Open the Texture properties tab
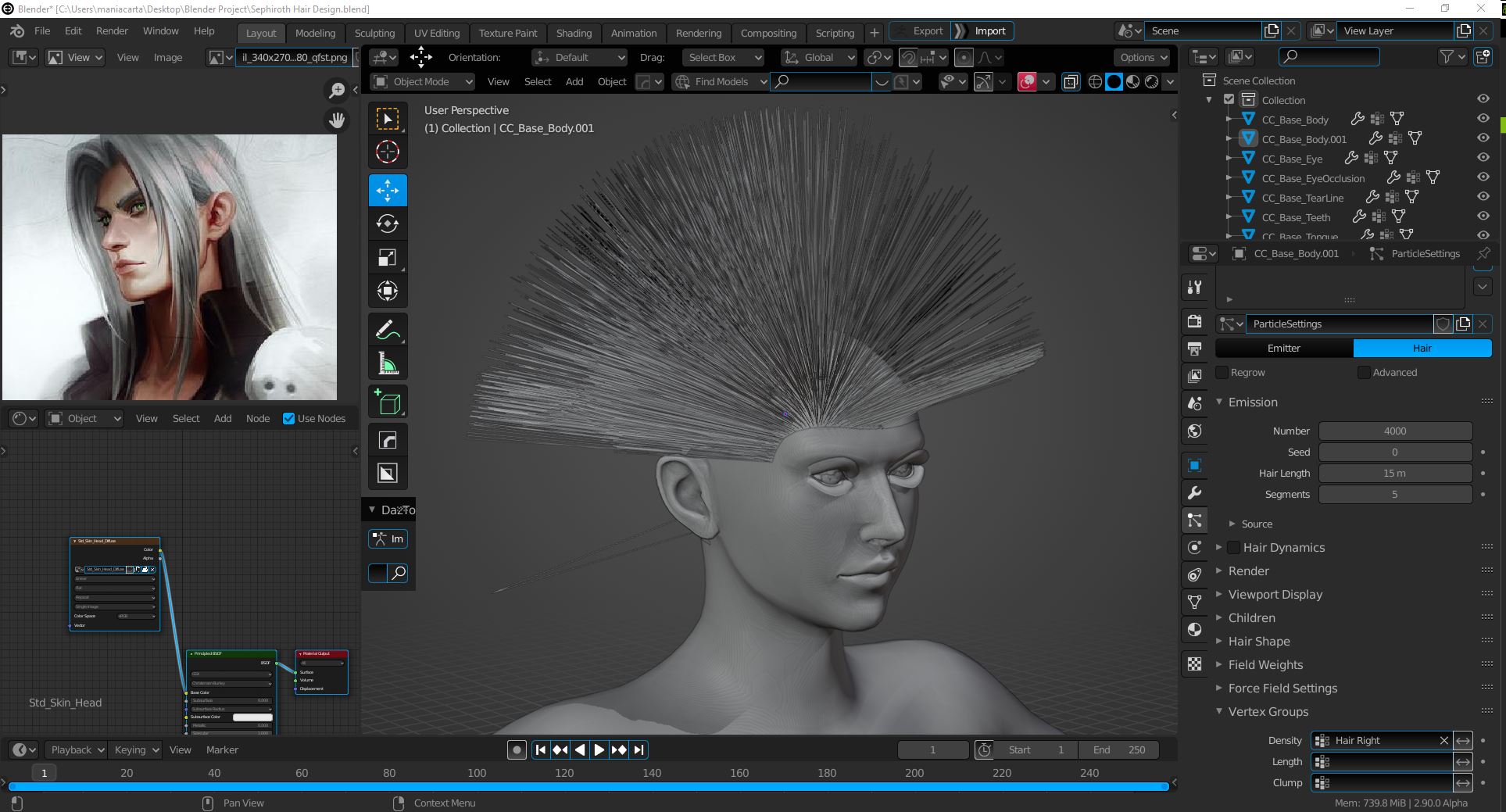 point(1194,664)
